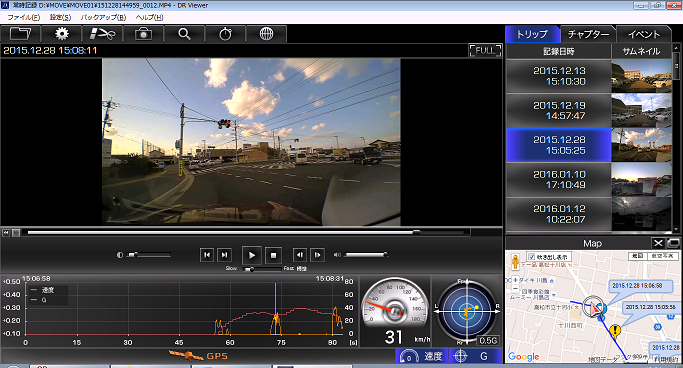Click the video seek bar handle
683x368 pixels.
(416, 233)
